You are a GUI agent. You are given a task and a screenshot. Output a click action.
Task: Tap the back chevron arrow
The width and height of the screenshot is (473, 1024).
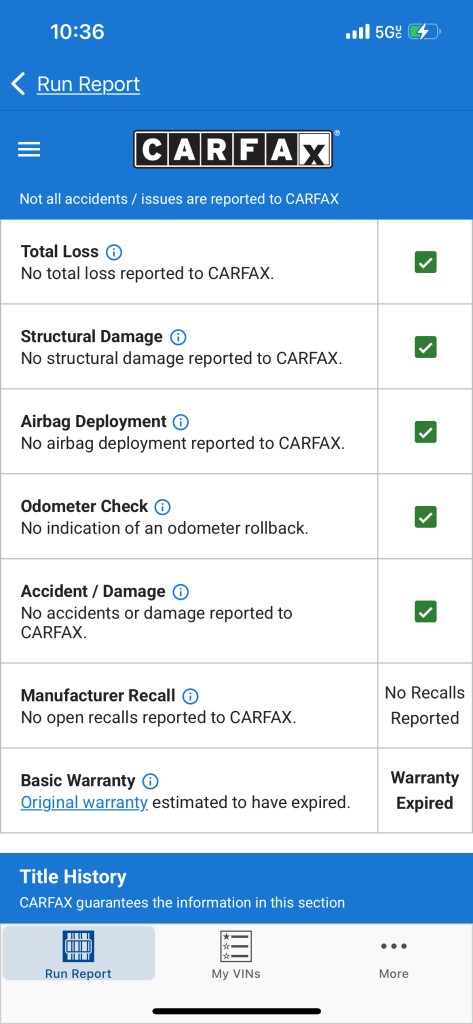pyautogui.click(x=18, y=84)
